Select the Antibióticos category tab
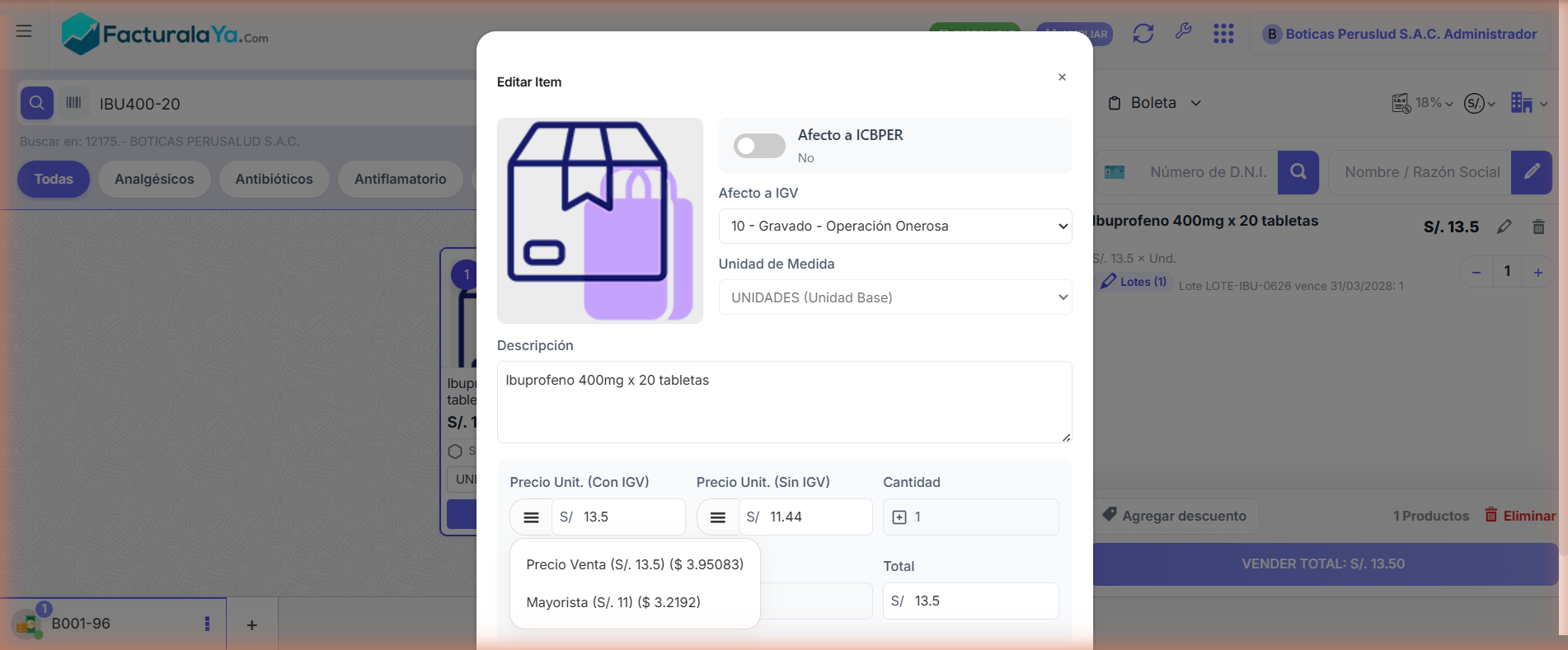This screenshot has height=650, width=1568. pyautogui.click(x=275, y=179)
